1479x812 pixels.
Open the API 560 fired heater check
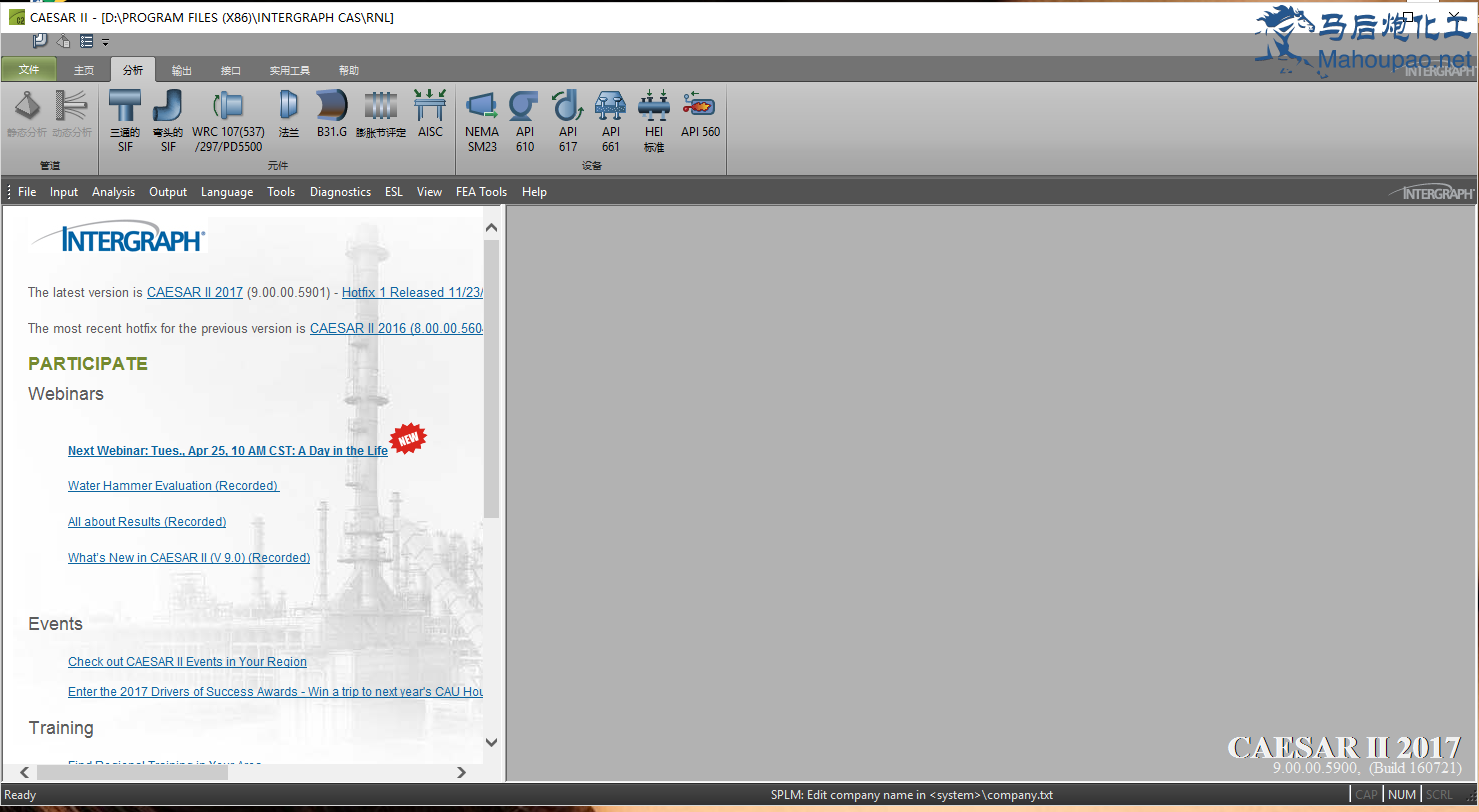pos(700,114)
